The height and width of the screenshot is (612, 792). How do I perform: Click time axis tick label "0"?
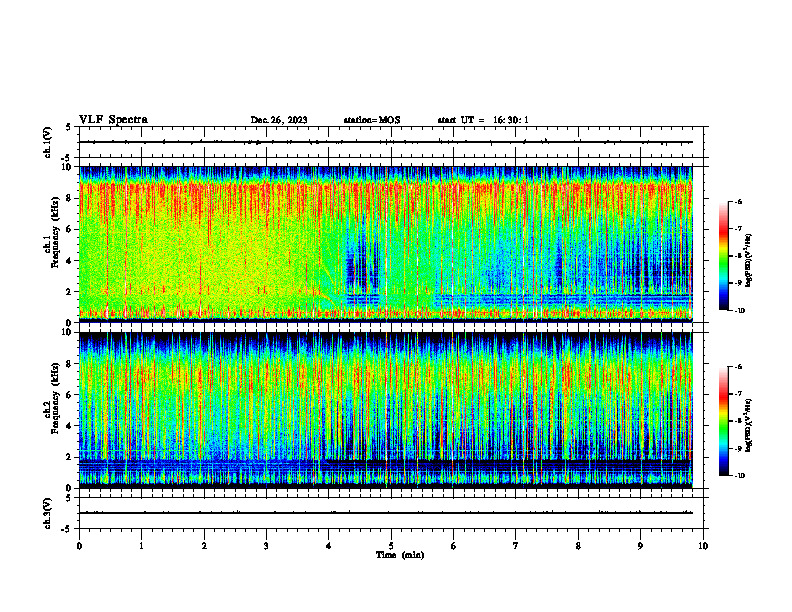(x=79, y=546)
